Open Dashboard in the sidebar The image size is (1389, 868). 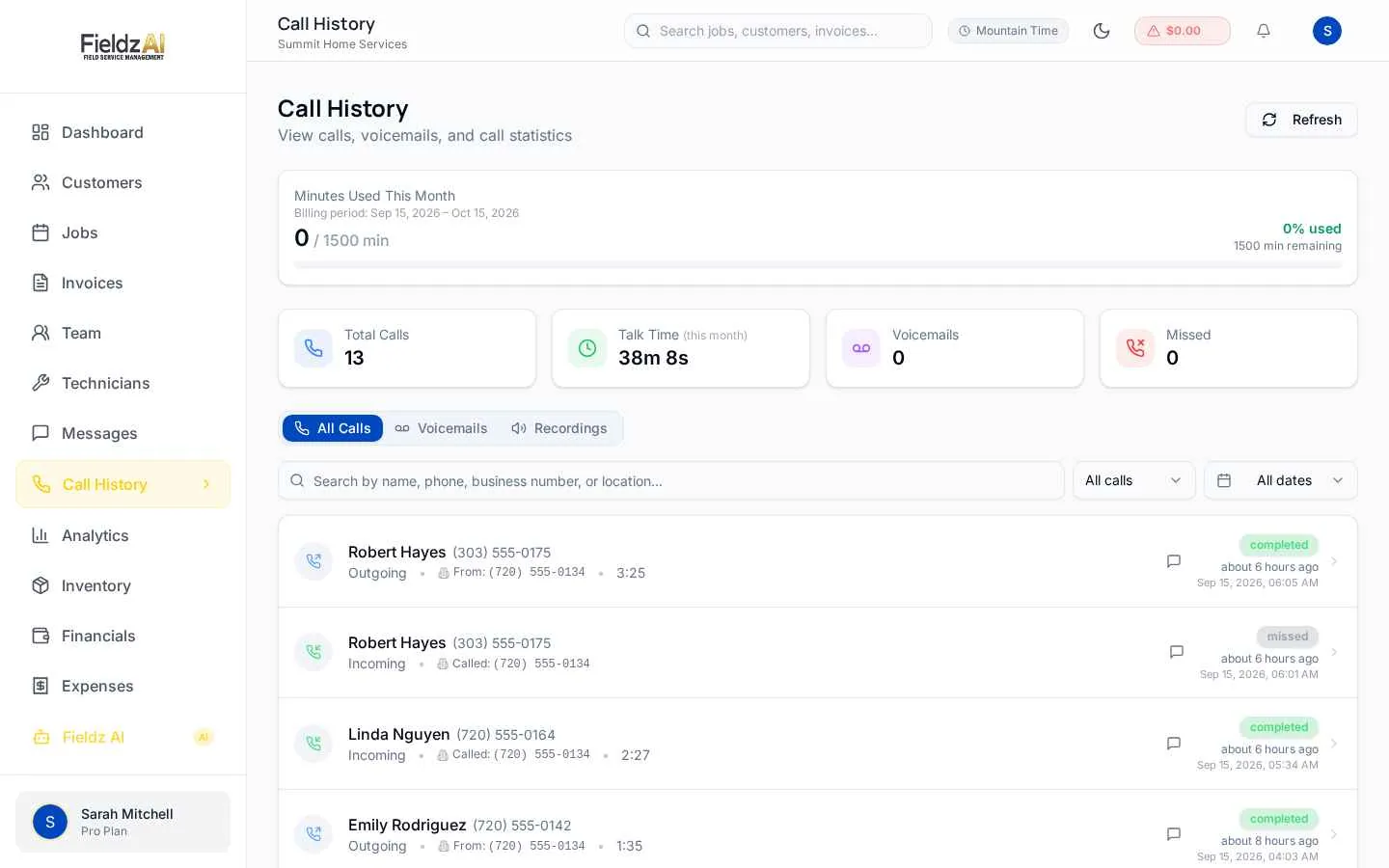(123, 132)
